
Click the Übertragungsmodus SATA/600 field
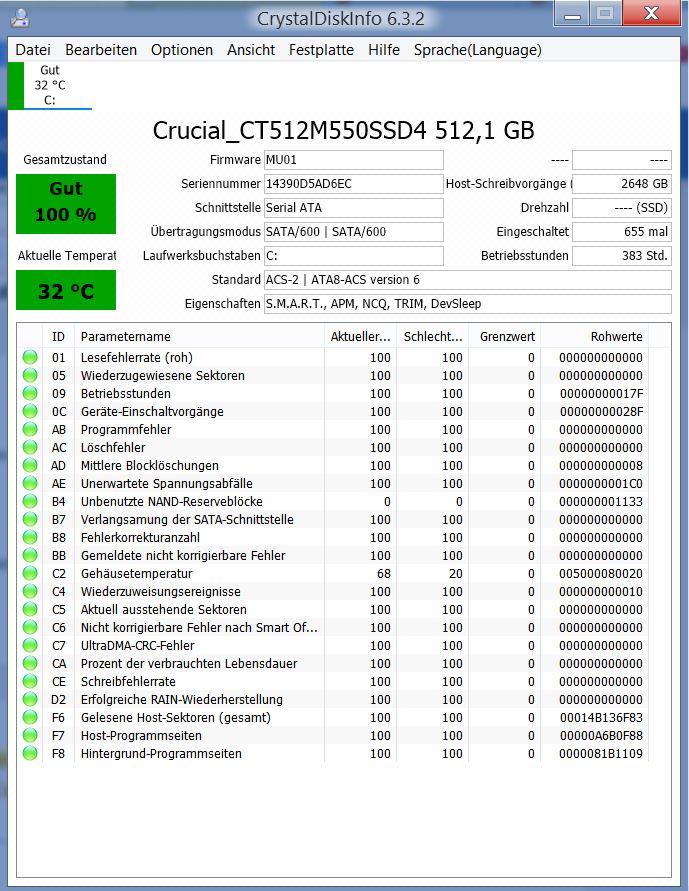(x=353, y=231)
